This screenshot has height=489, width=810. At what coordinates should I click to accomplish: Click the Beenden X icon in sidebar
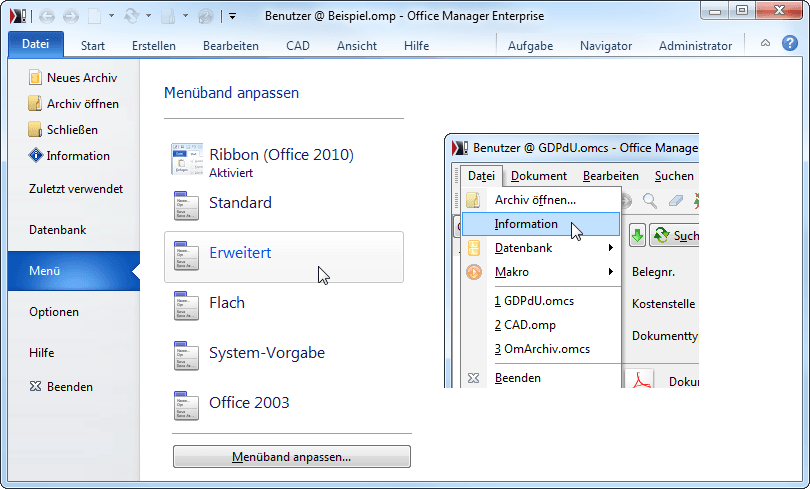coord(35,386)
